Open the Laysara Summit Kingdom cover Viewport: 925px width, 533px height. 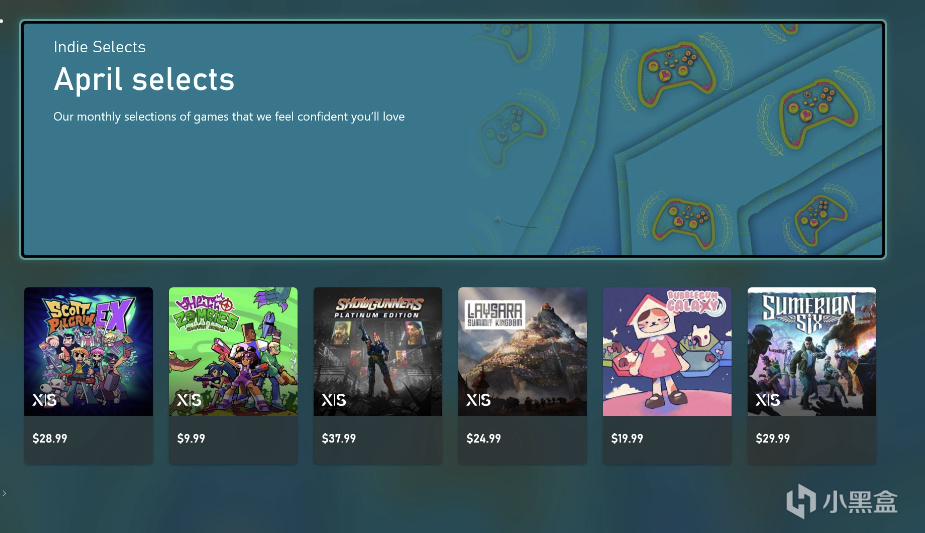[523, 351]
